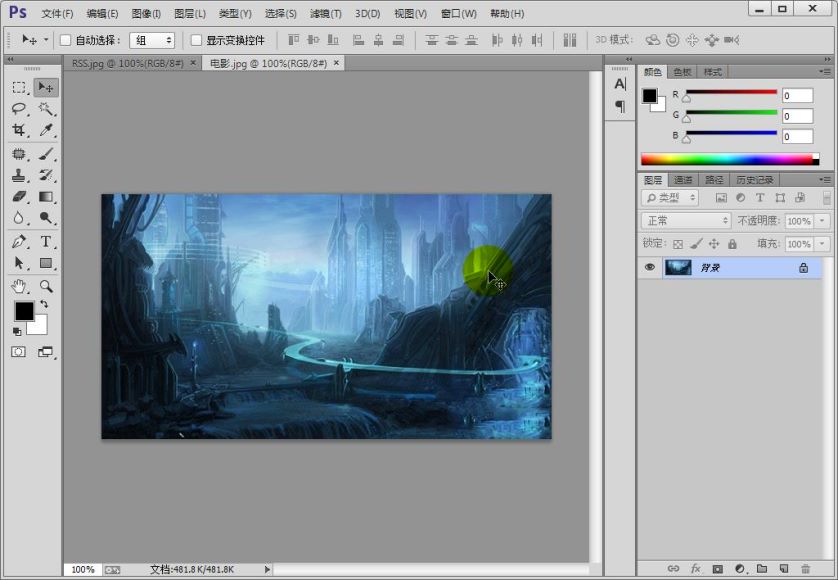Open the tool preset picker arrow
Viewport: 838px width, 580px height.
click(x=46, y=40)
